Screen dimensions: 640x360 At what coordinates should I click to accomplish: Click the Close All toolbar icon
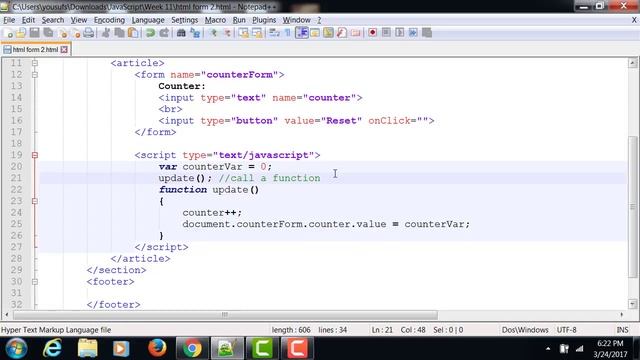coord(76,33)
